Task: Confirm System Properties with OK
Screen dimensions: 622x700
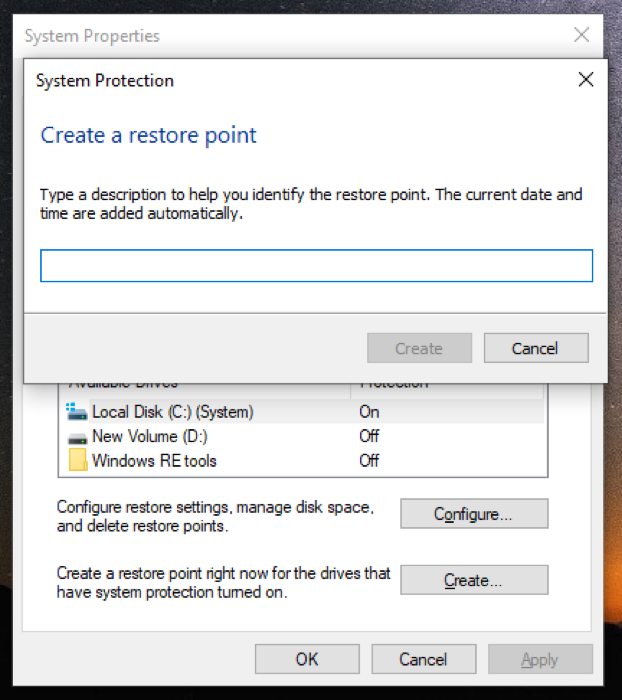Action: tap(307, 659)
